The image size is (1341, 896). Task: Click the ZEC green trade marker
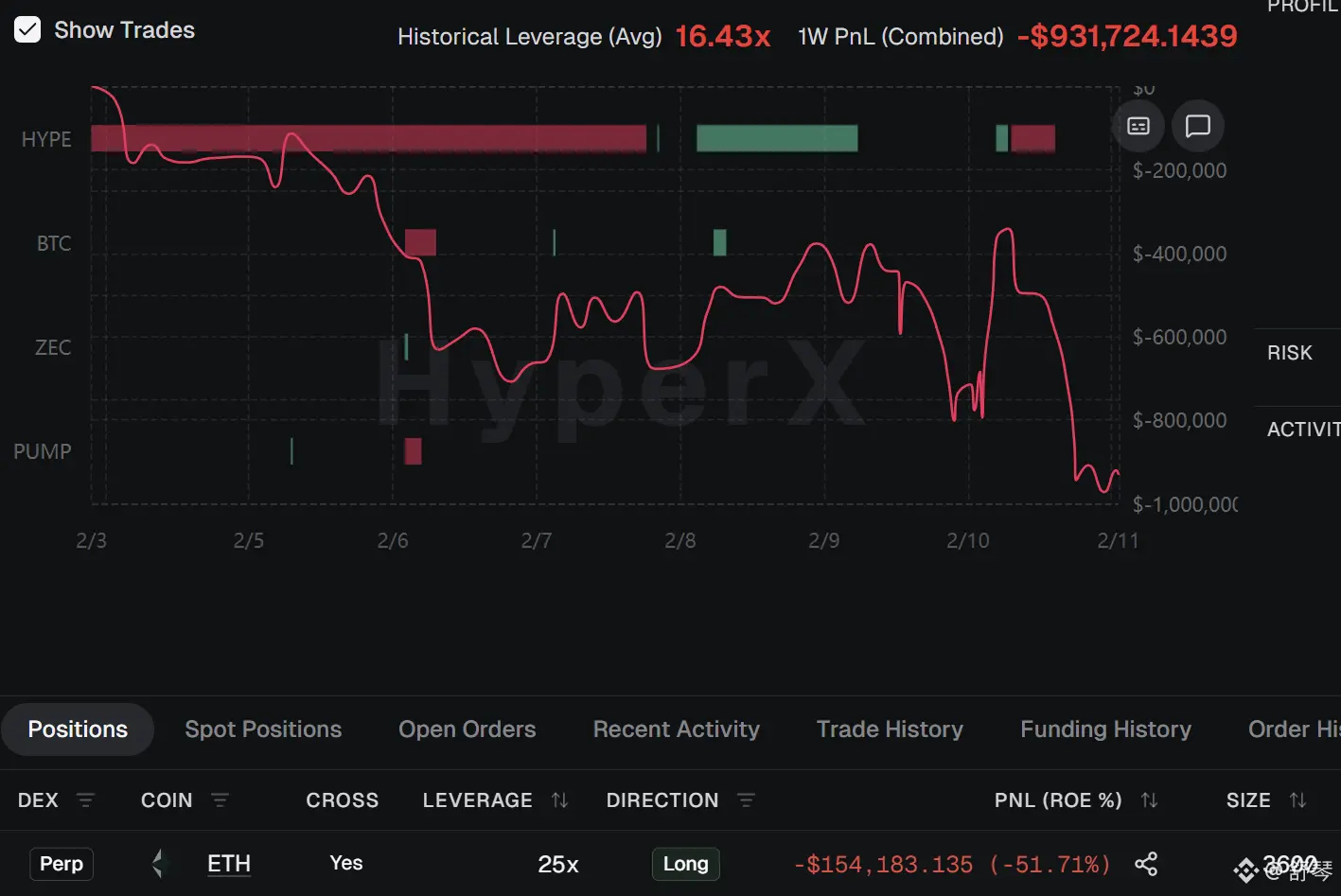[407, 346]
